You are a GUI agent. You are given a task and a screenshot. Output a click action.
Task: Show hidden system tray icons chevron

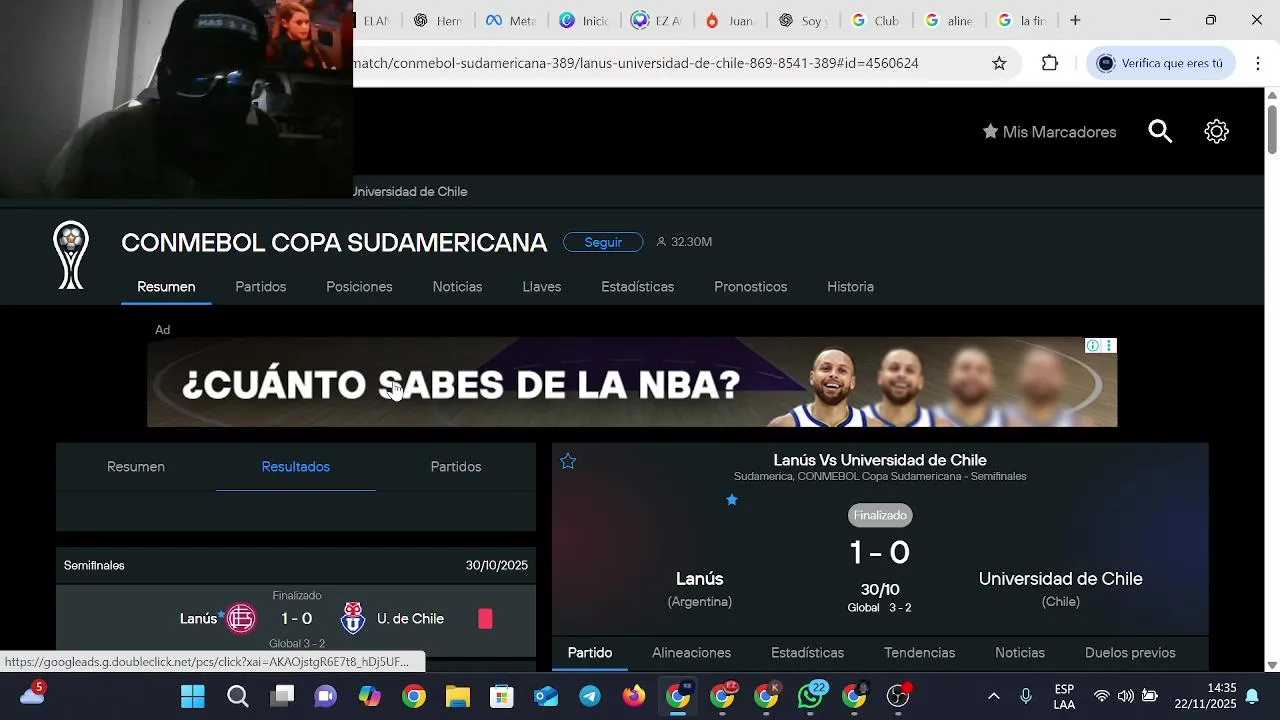coord(993,696)
